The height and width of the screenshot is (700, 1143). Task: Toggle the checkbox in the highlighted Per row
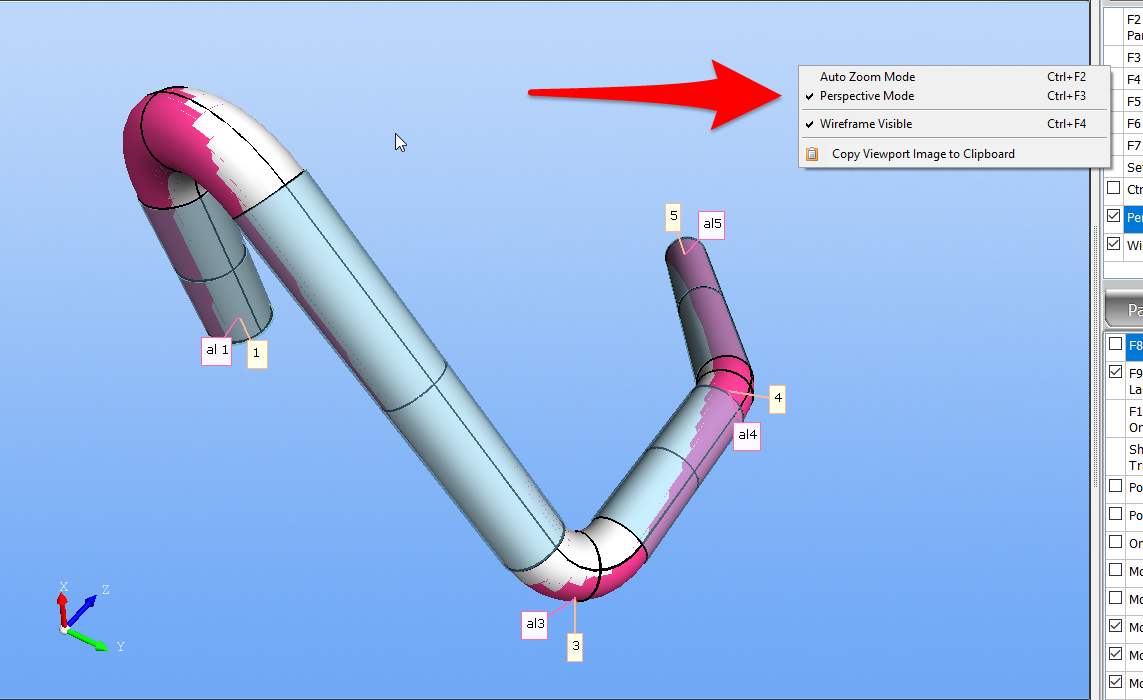[1113, 216]
